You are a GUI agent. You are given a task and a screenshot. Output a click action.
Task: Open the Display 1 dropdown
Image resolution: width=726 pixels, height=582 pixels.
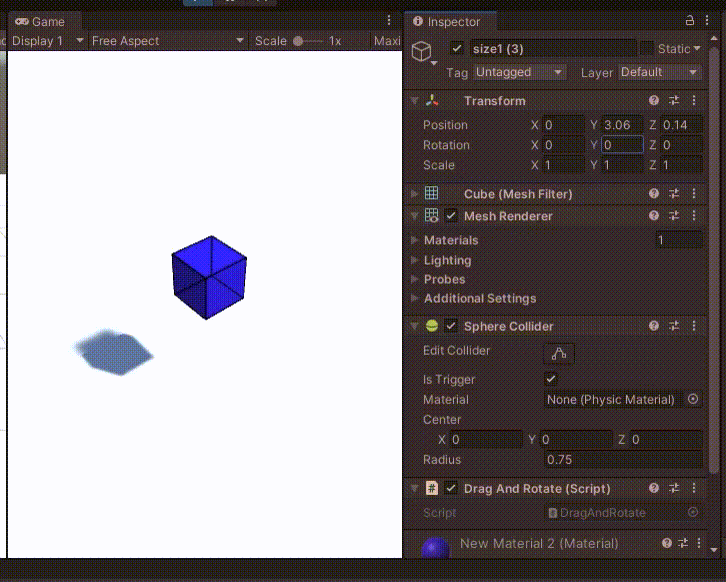point(47,41)
